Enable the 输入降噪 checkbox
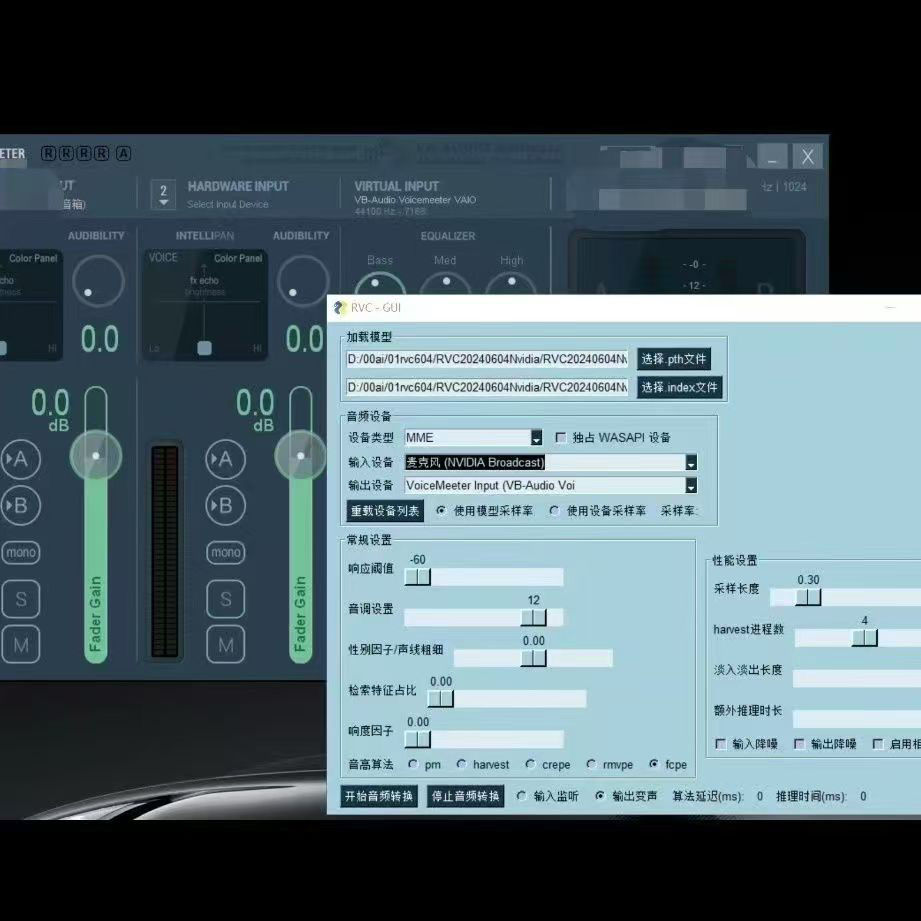Screen dimensions: 921x921 pos(721,744)
